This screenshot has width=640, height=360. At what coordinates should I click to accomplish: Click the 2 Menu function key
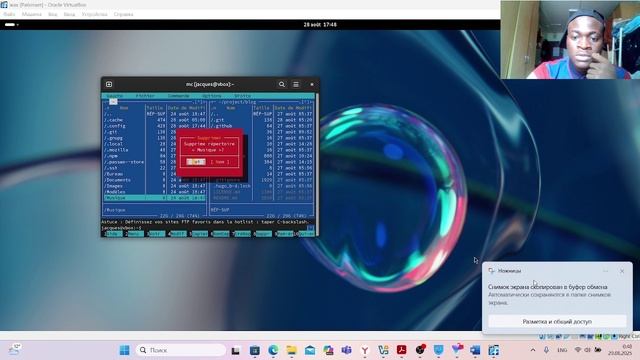[135, 234]
